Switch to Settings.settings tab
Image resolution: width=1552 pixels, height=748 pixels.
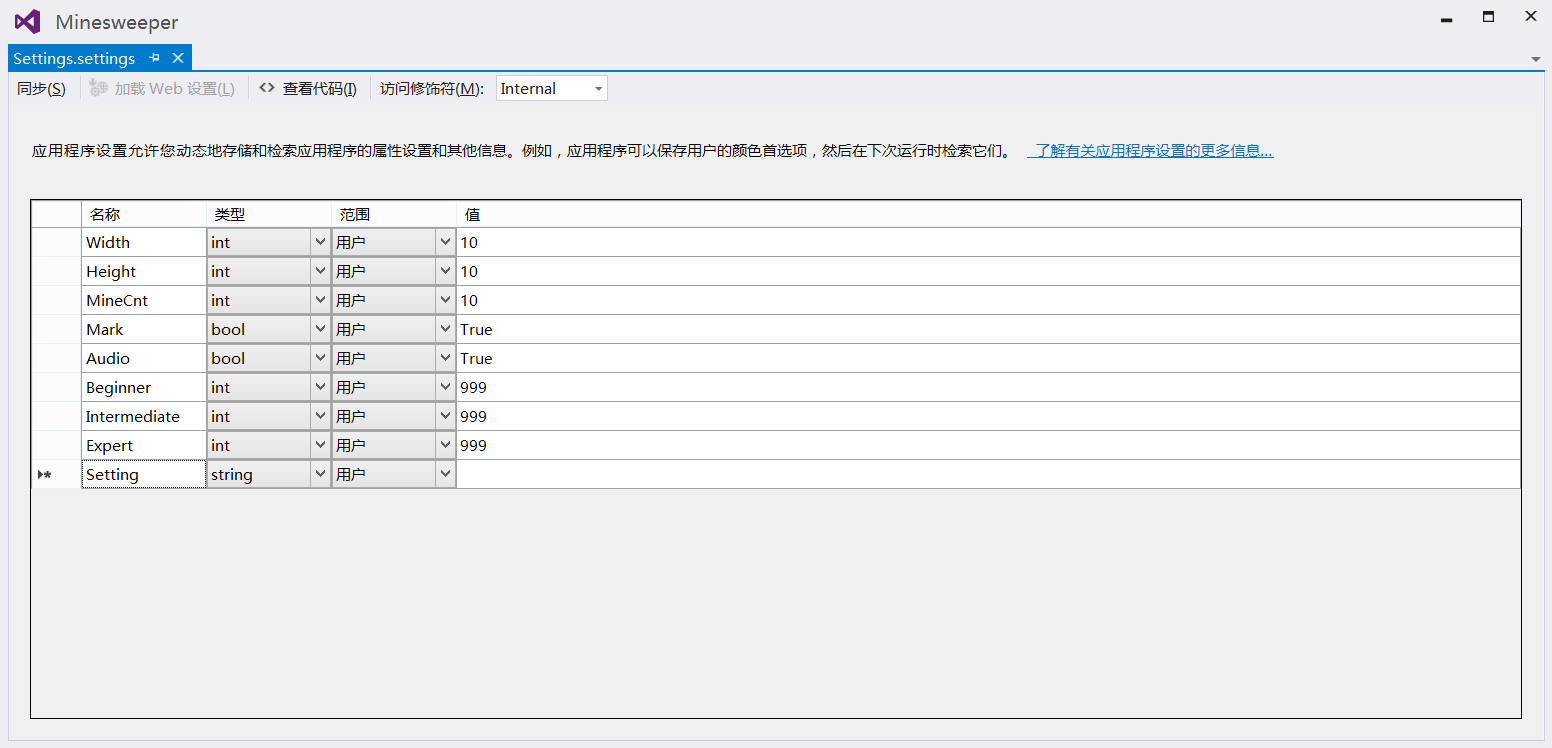[x=74, y=58]
